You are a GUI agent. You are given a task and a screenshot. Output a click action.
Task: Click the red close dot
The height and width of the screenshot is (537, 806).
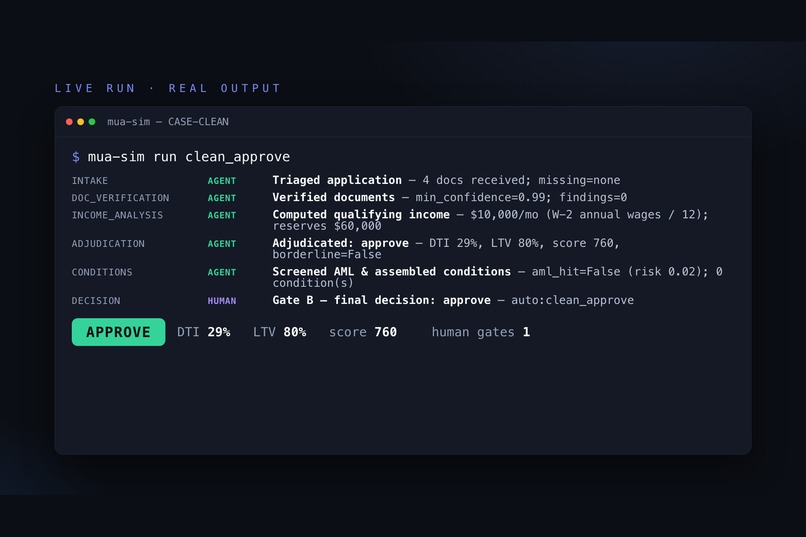[x=69, y=122]
